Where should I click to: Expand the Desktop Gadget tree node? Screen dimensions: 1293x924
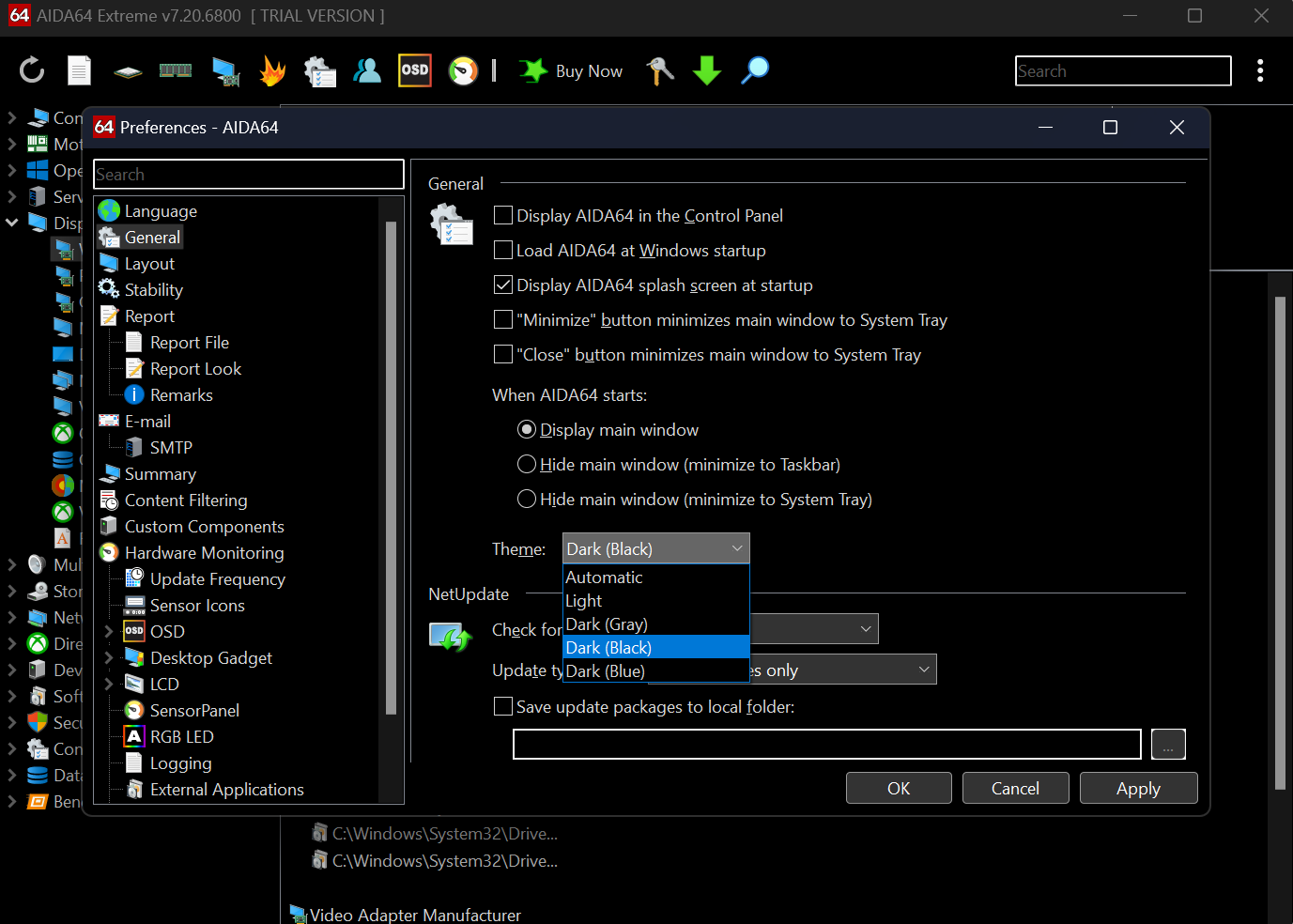pyautogui.click(x=109, y=657)
